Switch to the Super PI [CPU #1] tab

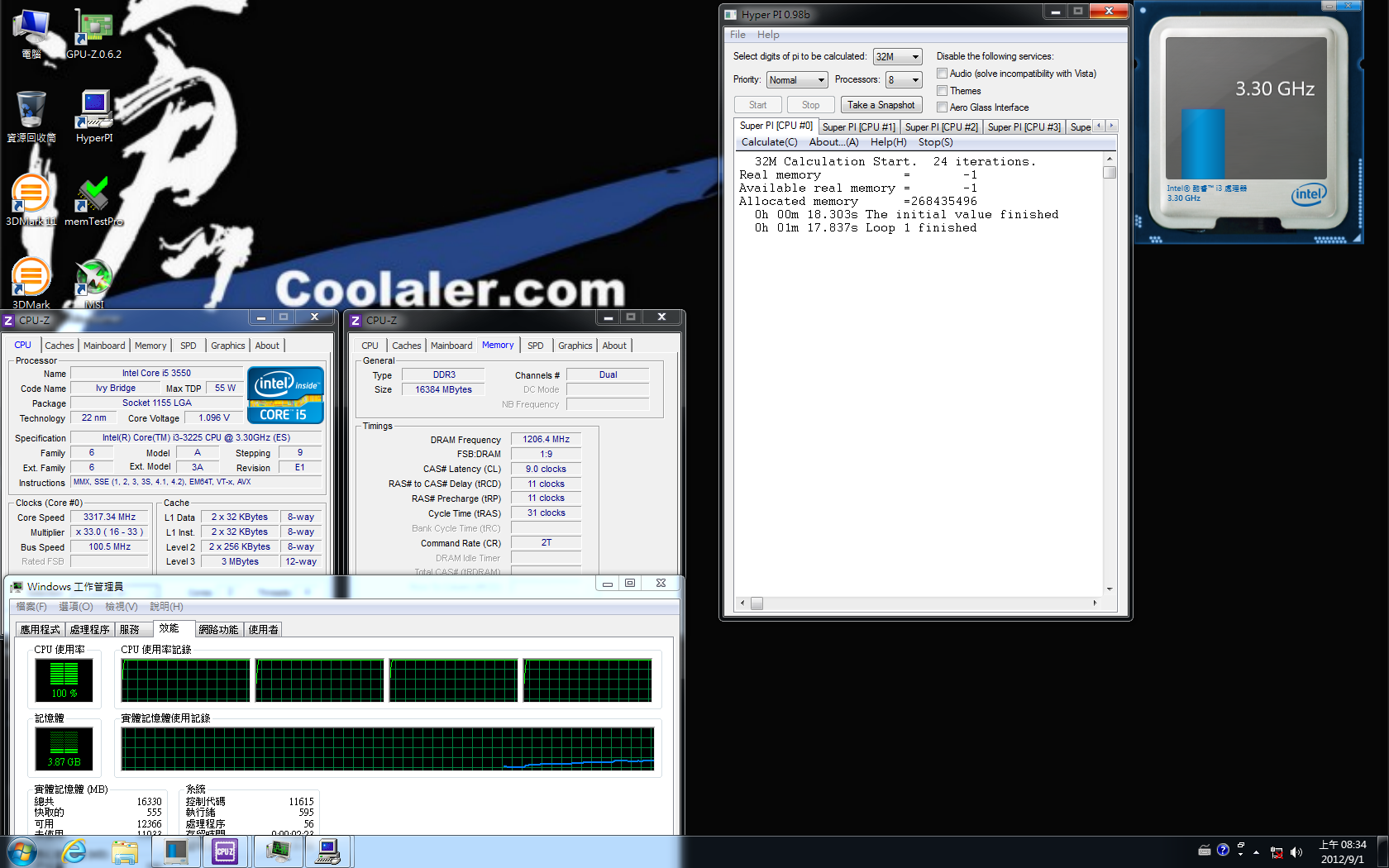pos(859,127)
